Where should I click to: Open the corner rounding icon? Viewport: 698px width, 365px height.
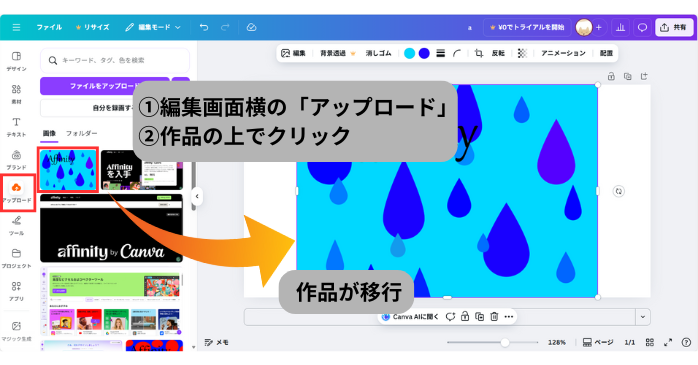point(457,53)
